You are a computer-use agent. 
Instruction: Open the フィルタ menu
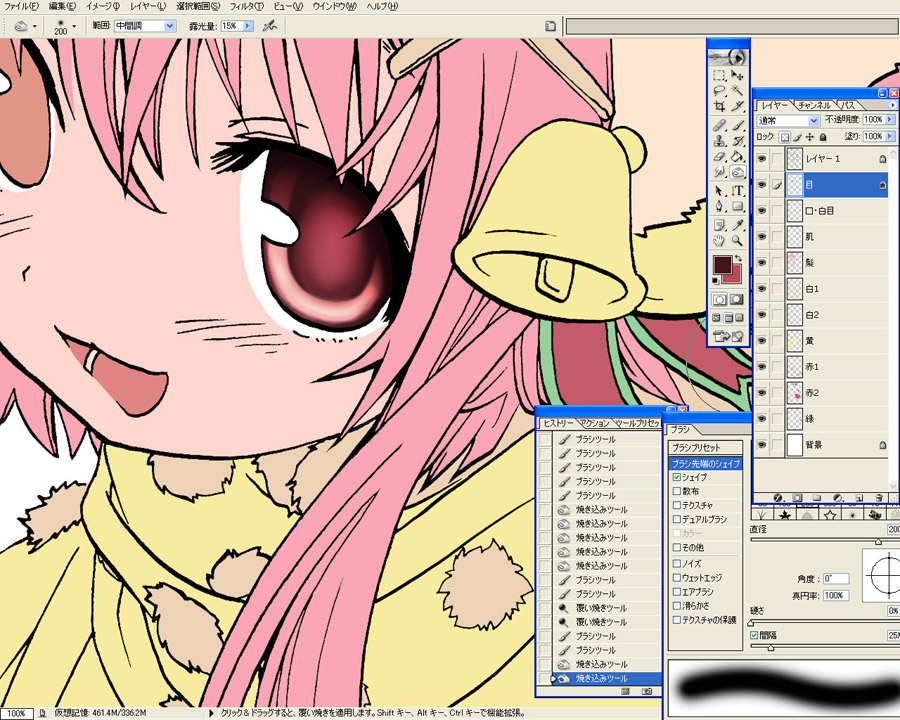246,6
